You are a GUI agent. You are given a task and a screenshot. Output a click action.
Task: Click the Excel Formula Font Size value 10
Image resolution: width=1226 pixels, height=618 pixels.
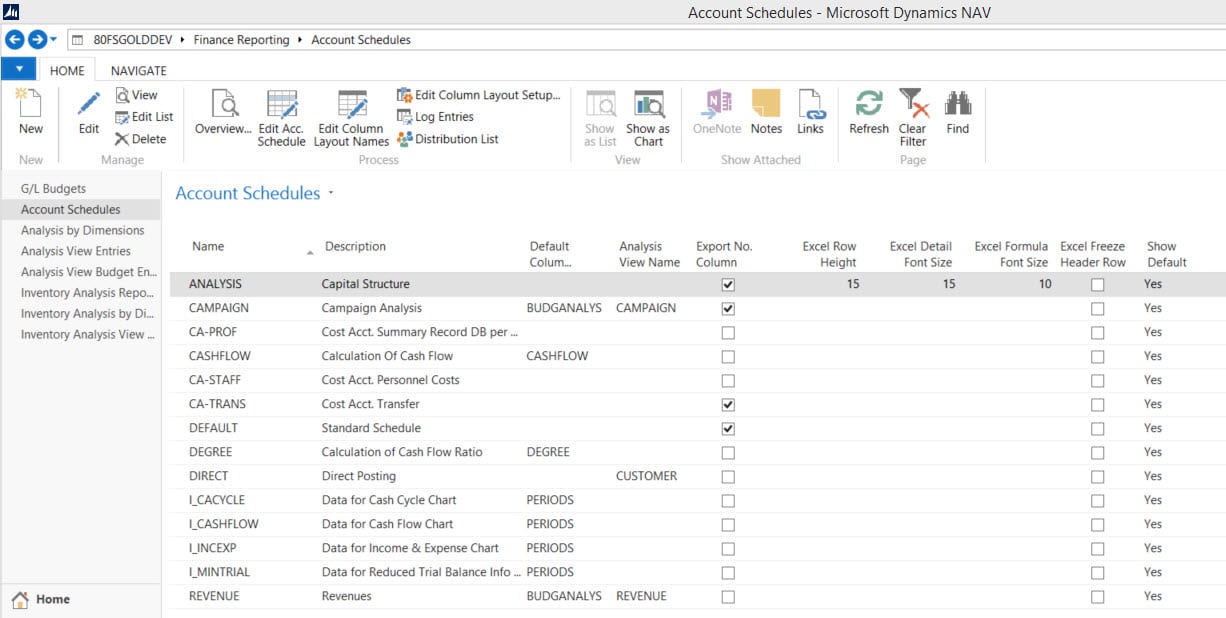[1044, 284]
